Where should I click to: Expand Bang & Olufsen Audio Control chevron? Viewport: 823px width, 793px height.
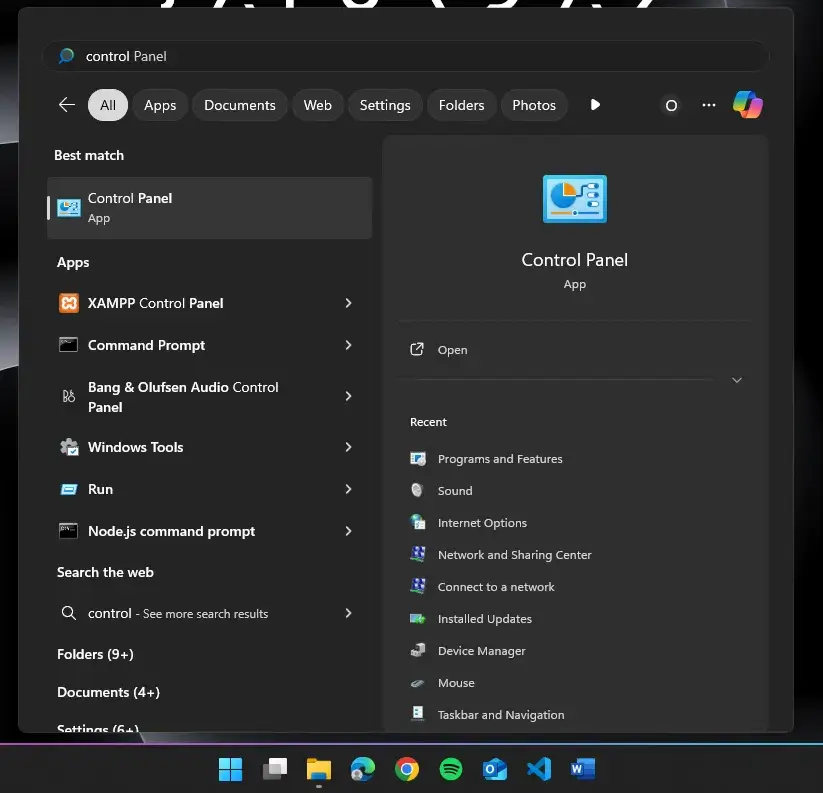coord(348,396)
